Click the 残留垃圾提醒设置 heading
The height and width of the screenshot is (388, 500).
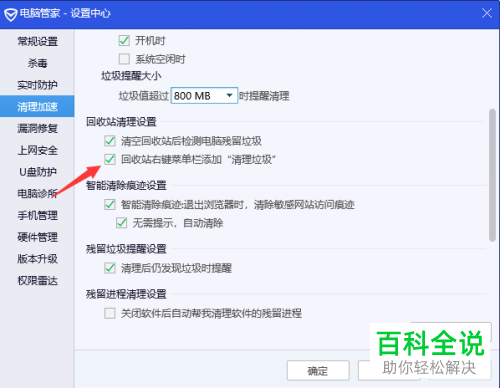pyautogui.click(x=126, y=249)
